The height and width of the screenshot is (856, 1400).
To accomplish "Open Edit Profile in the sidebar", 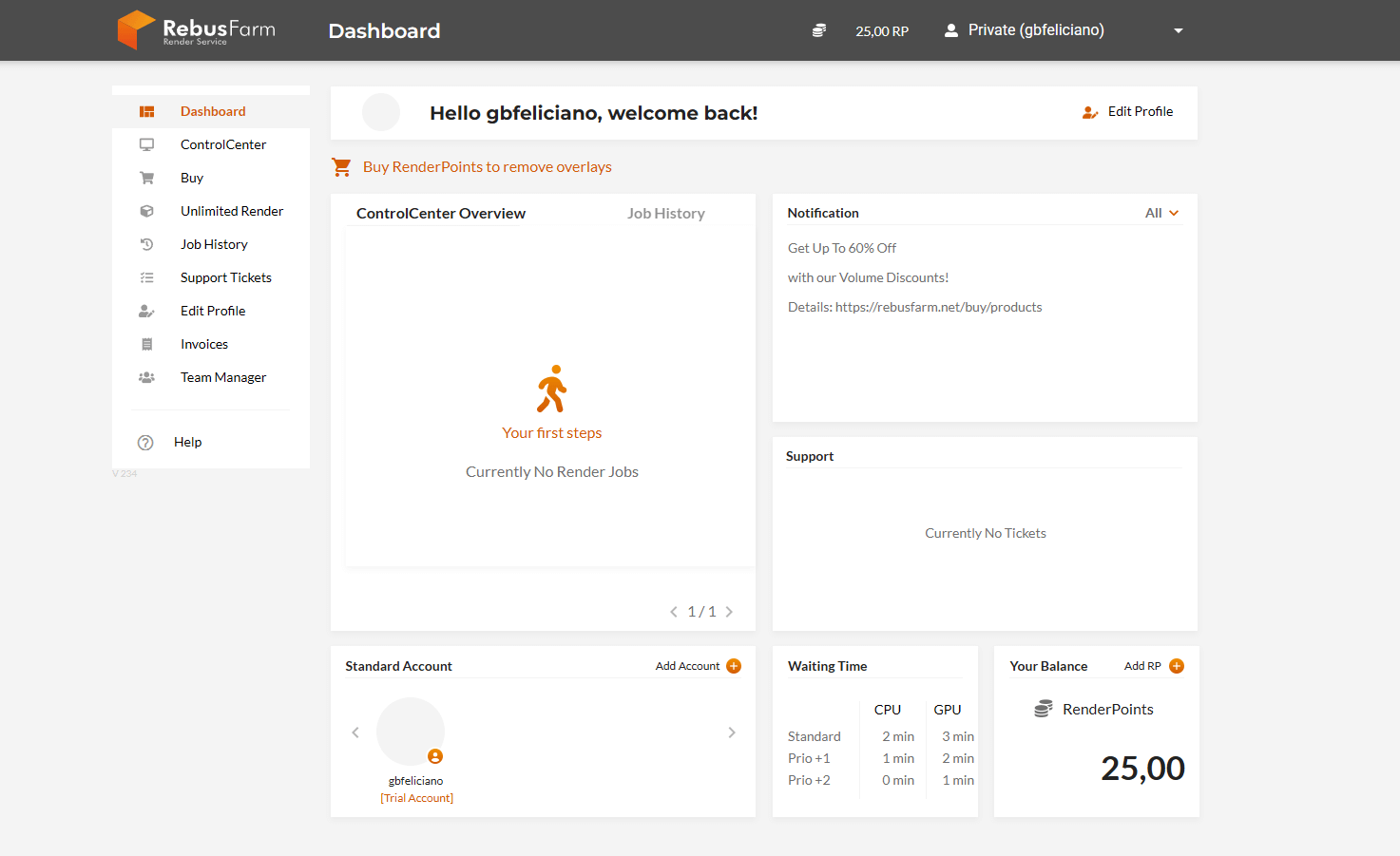I will point(211,311).
